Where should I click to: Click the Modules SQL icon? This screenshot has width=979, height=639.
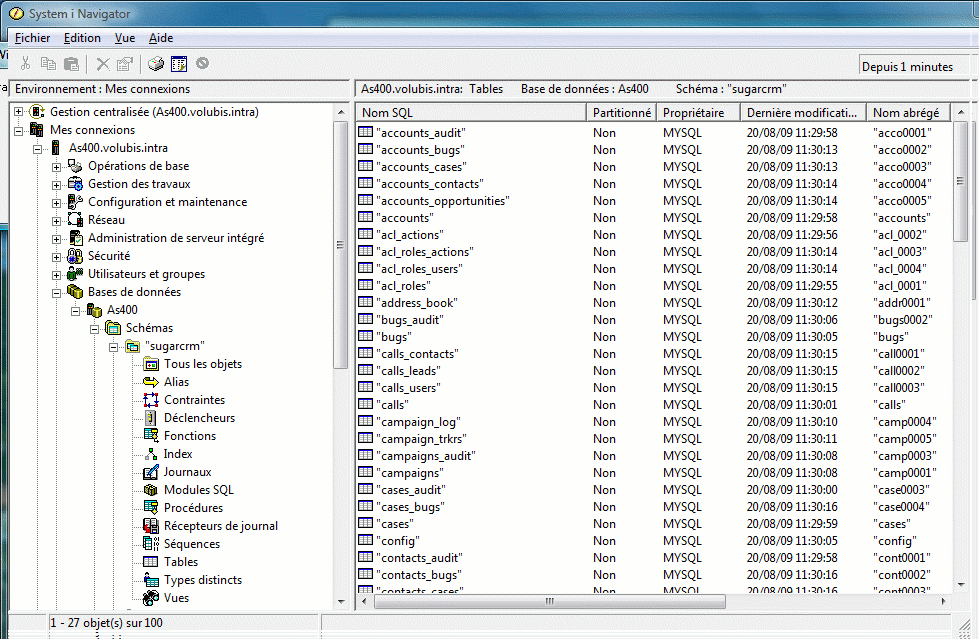coord(151,490)
